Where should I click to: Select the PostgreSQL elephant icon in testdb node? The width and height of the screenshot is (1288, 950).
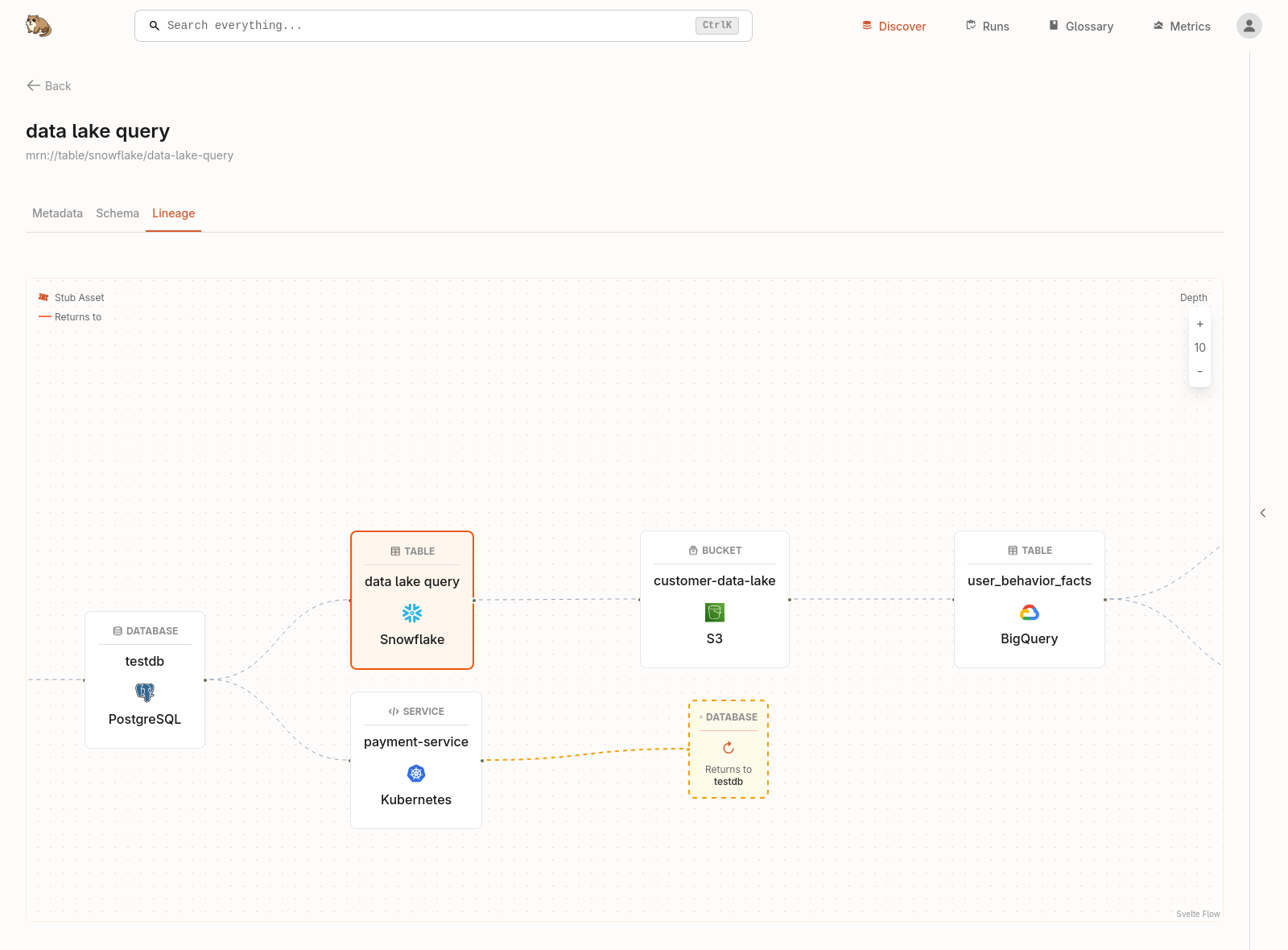[144, 692]
